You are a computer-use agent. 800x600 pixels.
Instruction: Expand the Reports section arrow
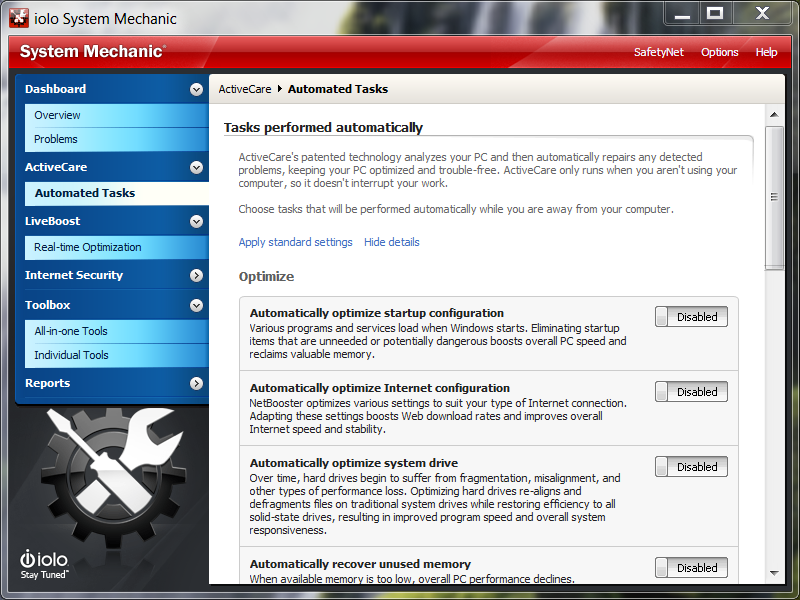tap(196, 383)
